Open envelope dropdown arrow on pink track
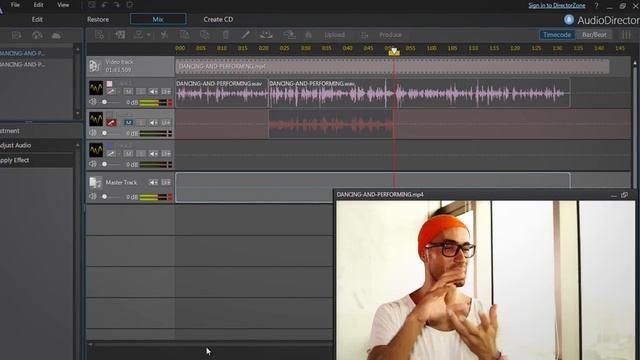The height and width of the screenshot is (360, 640). 119,92
